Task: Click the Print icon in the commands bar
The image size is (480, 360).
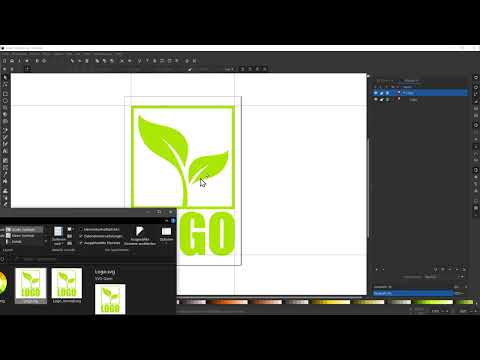Action: click(27, 61)
